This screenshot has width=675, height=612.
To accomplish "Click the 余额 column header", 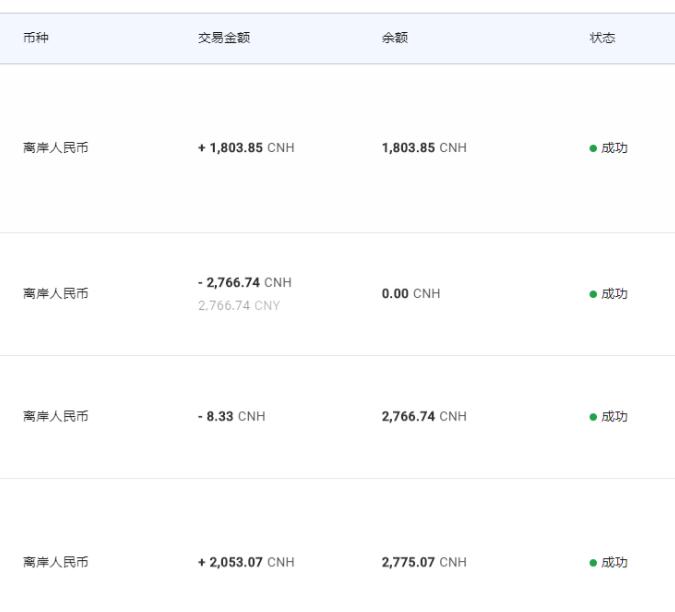I will (x=395, y=38).
